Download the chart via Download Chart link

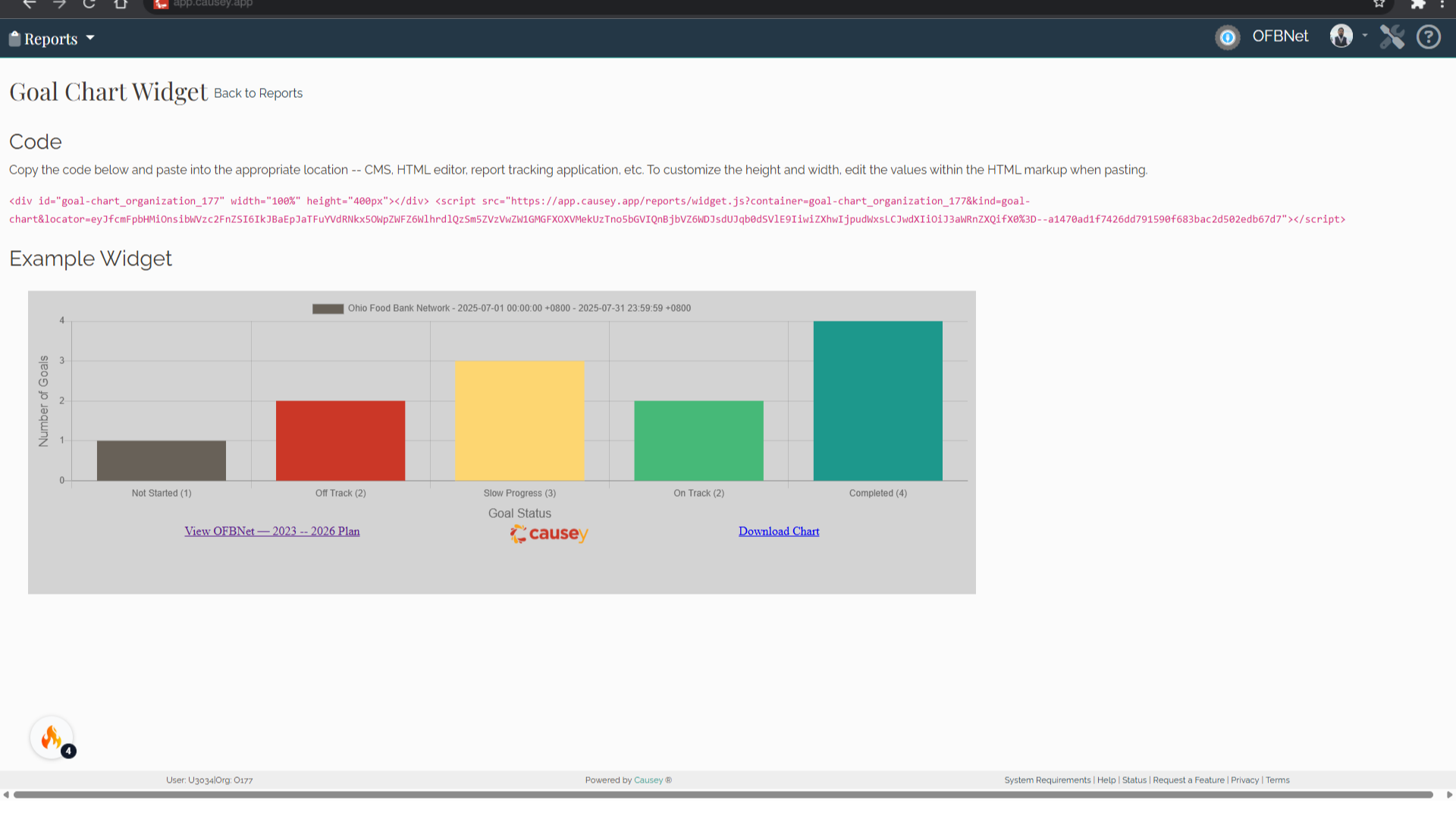pos(779,532)
